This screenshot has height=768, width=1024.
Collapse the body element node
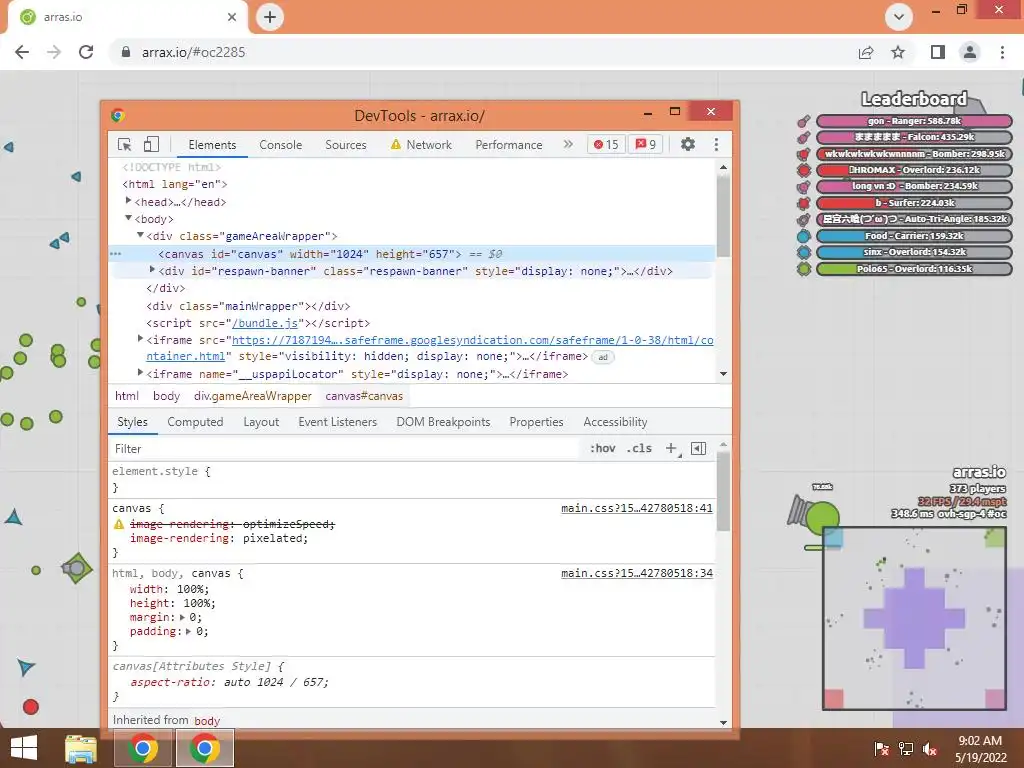[129, 218]
